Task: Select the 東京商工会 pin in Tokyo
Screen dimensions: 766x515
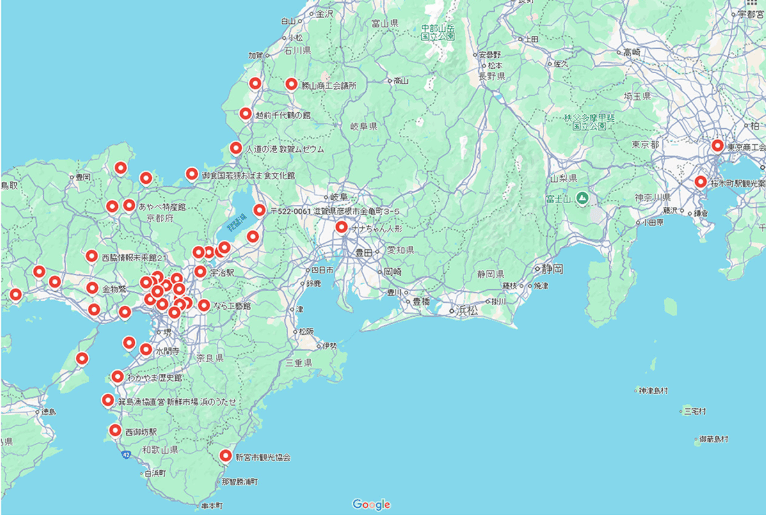Action: click(x=717, y=145)
